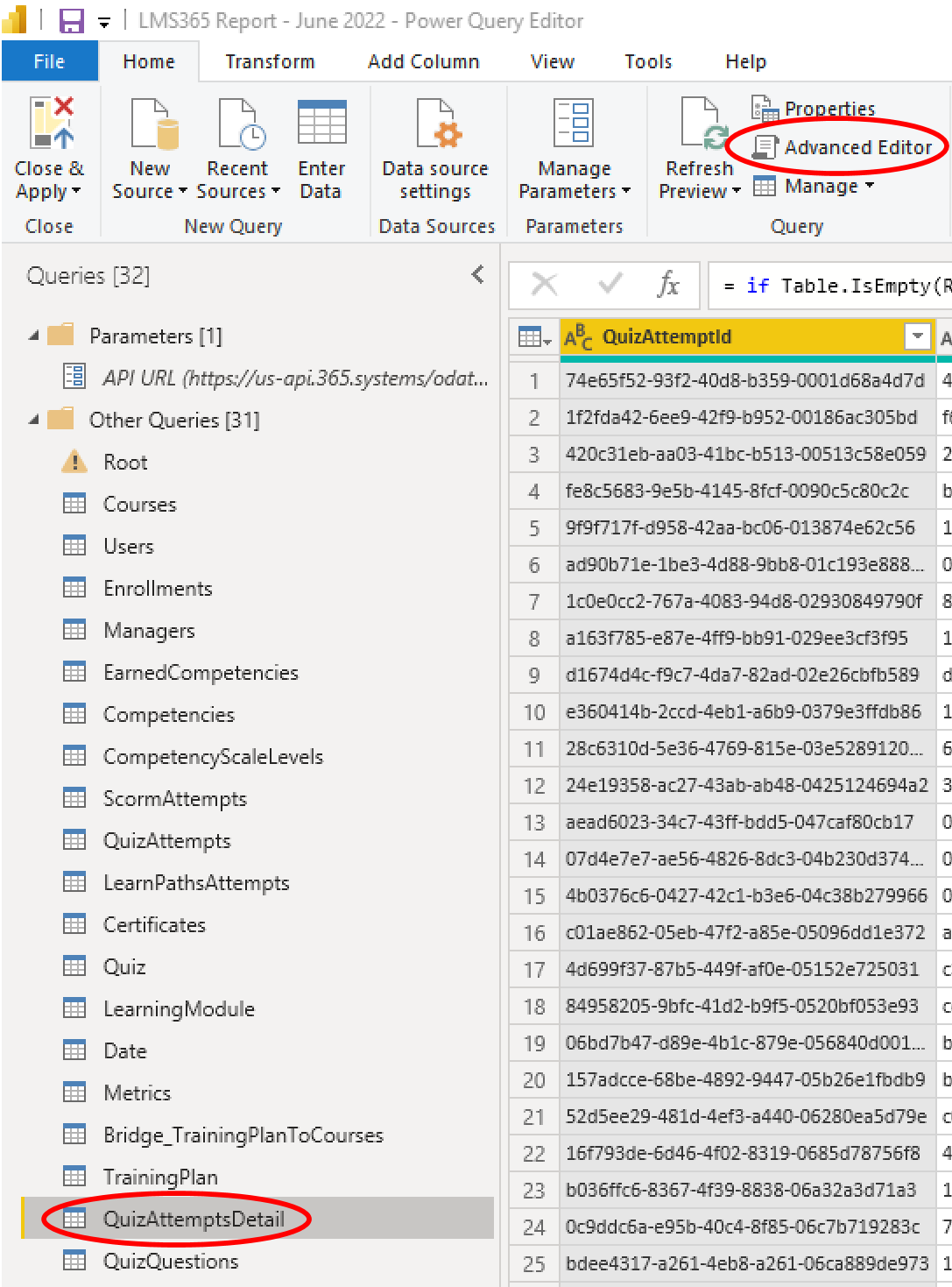Image resolution: width=952 pixels, height=1287 pixels.
Task: Save the report using the disk icon
Action: coord(71,21)
